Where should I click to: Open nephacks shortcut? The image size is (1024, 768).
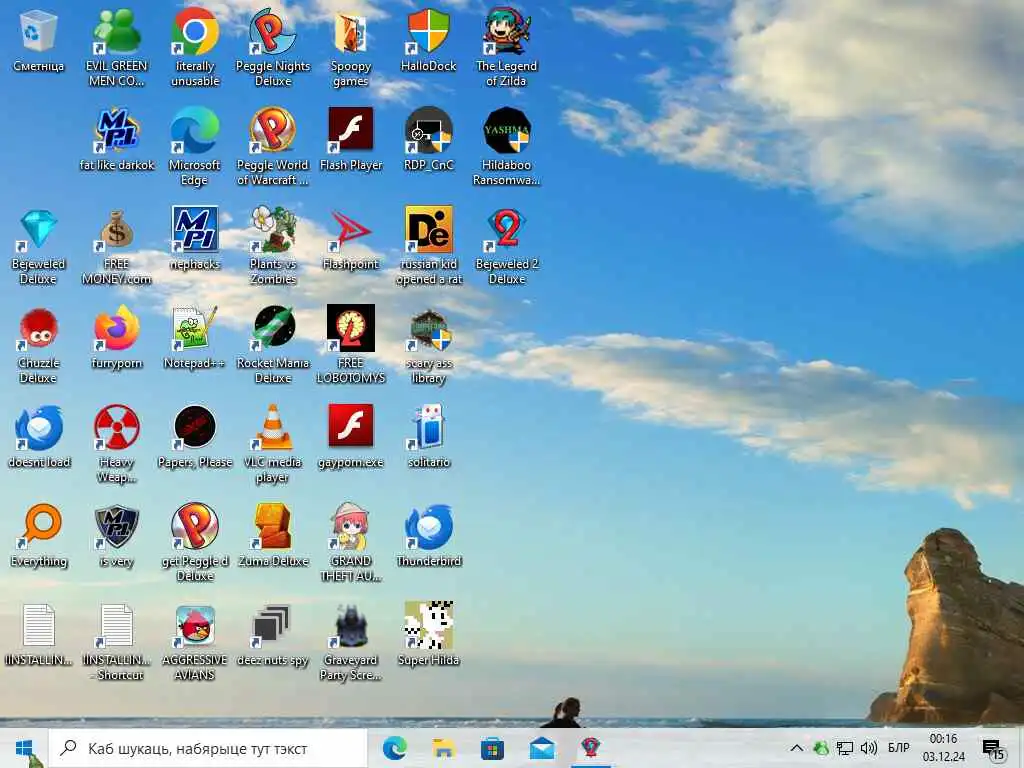point(195,239)
